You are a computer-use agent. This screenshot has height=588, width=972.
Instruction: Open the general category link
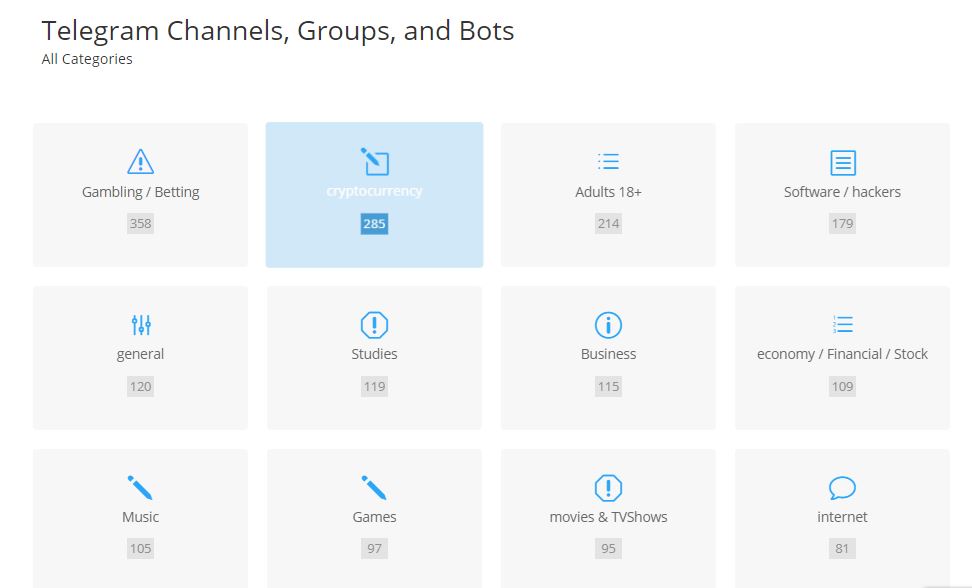point(141,354)
